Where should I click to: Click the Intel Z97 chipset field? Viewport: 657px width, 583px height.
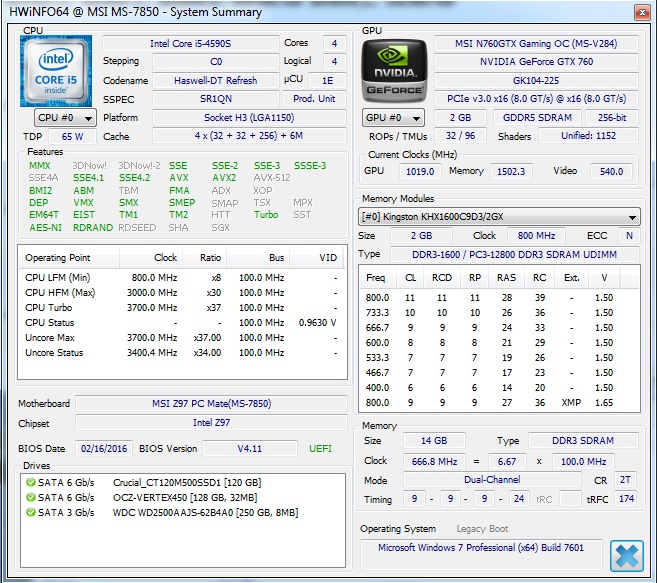coord(211,422)
